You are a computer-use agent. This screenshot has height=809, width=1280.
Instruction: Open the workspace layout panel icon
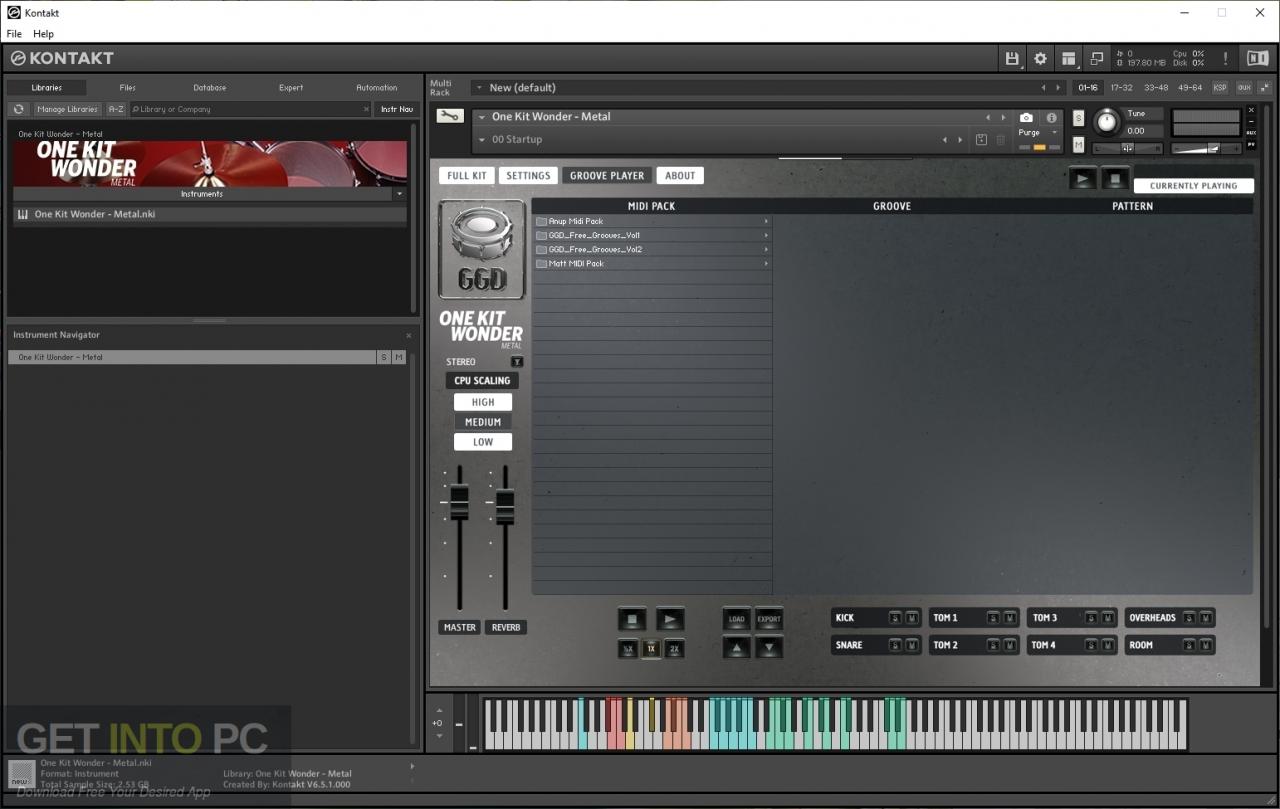1069,58
